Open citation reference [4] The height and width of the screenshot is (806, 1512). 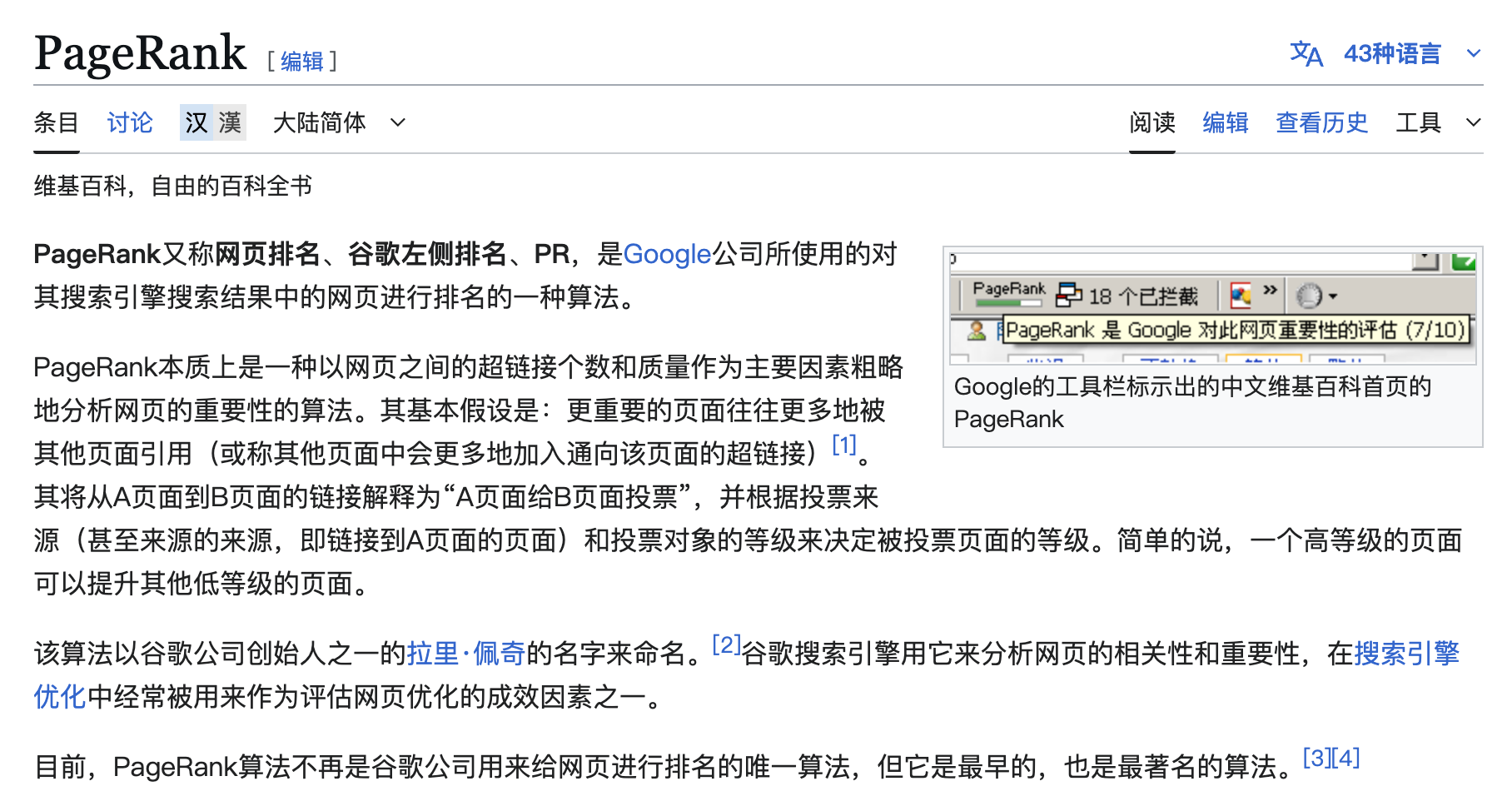tap(1345, 758)
